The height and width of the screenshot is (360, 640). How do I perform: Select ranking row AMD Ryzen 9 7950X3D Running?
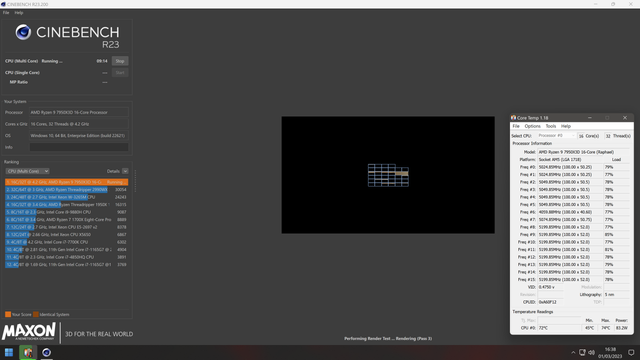[67, 182]
